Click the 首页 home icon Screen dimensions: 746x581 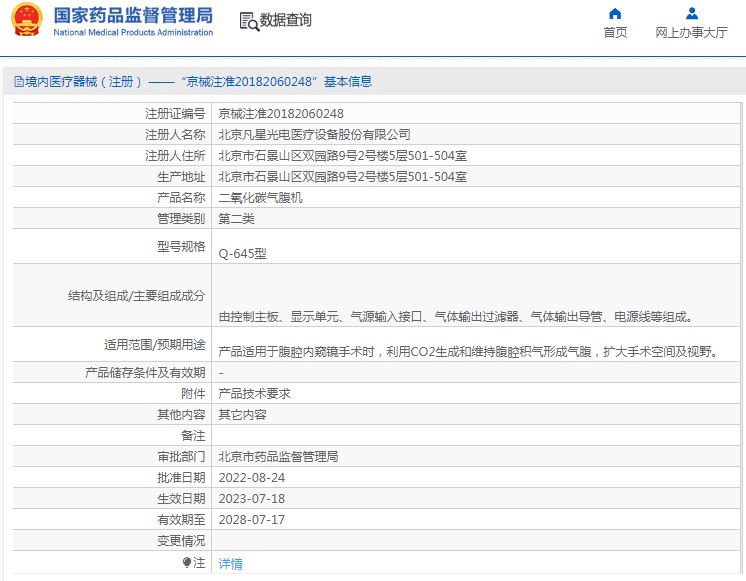click(x=615, y=13)
